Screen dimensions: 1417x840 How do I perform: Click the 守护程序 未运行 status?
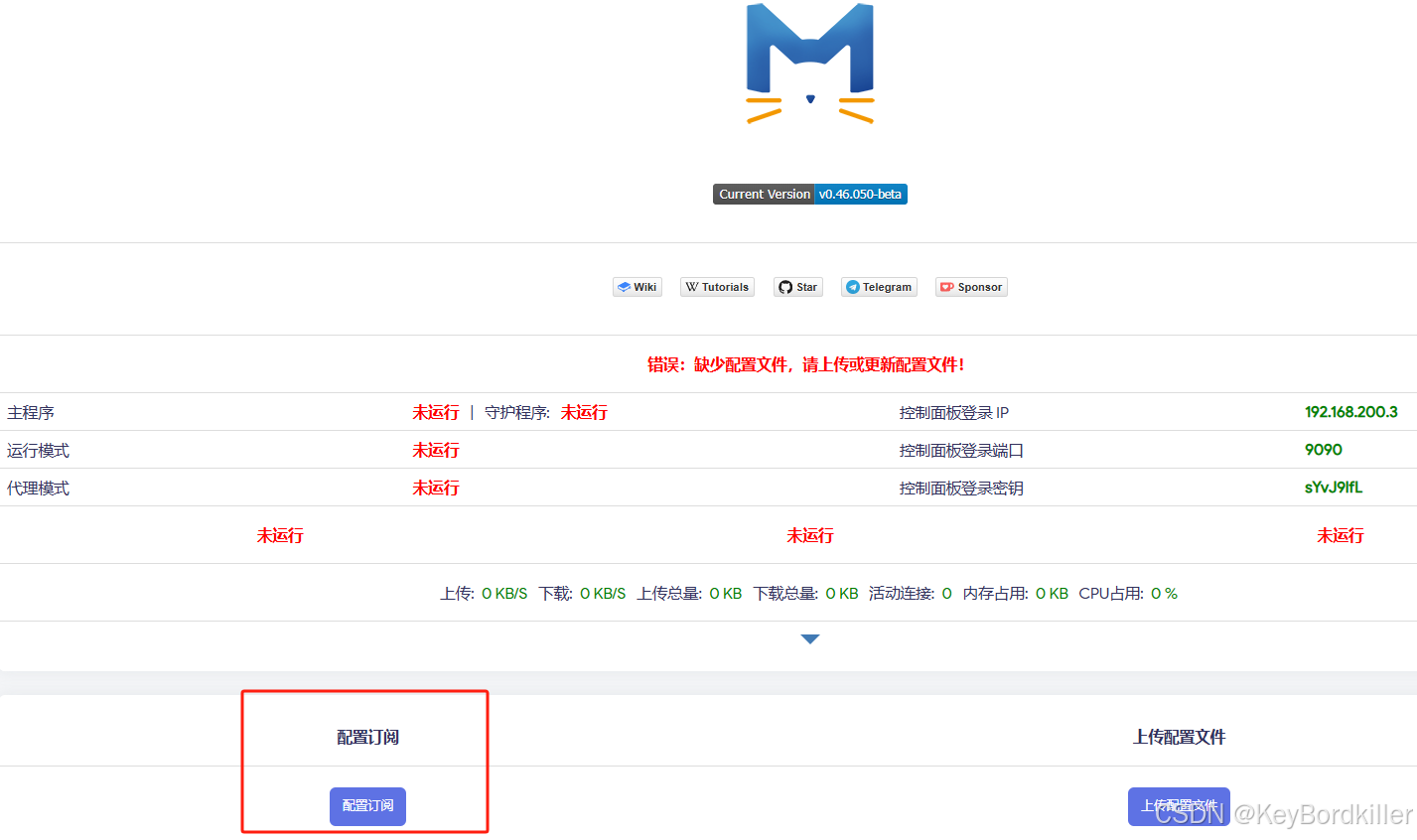(584, 412)
